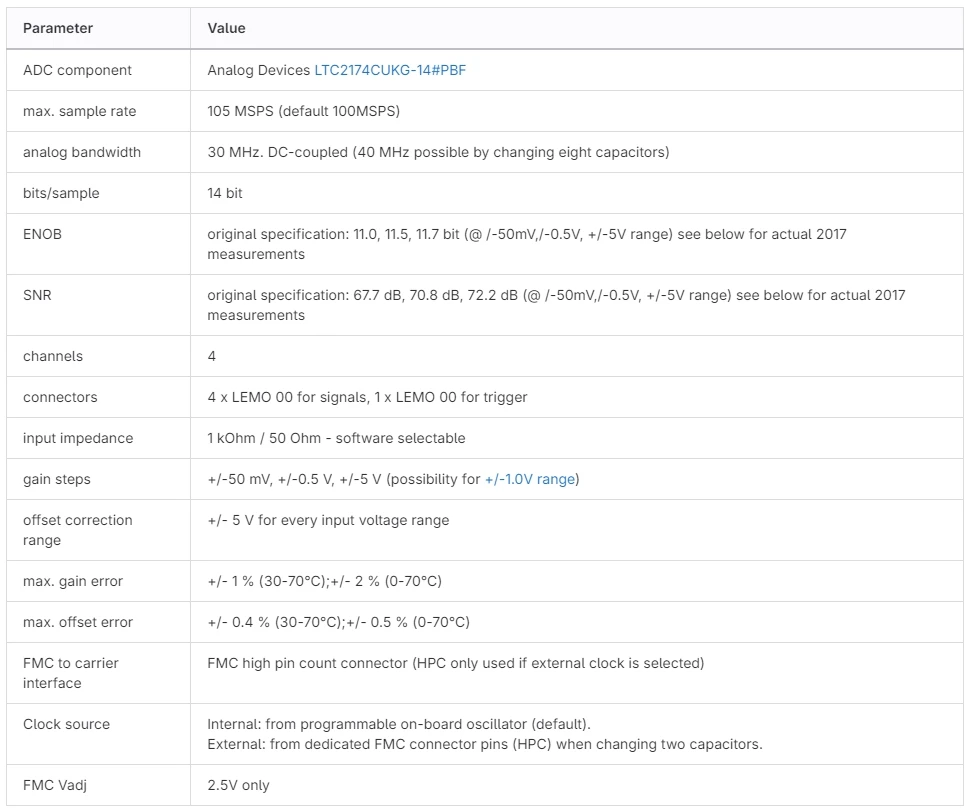Select the FMC to carrier interface label
Screen dimensions: 970x812
pos(71,673)
